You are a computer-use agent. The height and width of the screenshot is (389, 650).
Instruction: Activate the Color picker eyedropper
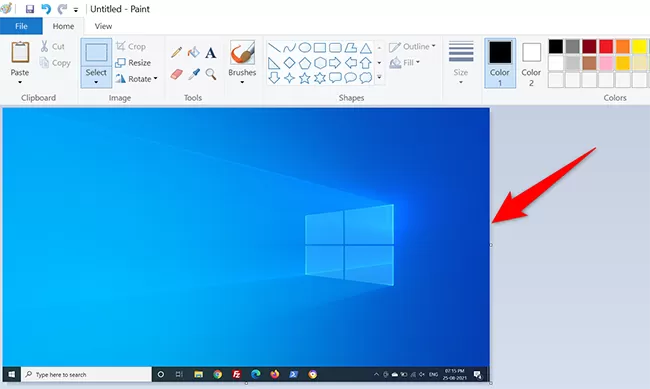pyautogui.click(x=194, y=74)
